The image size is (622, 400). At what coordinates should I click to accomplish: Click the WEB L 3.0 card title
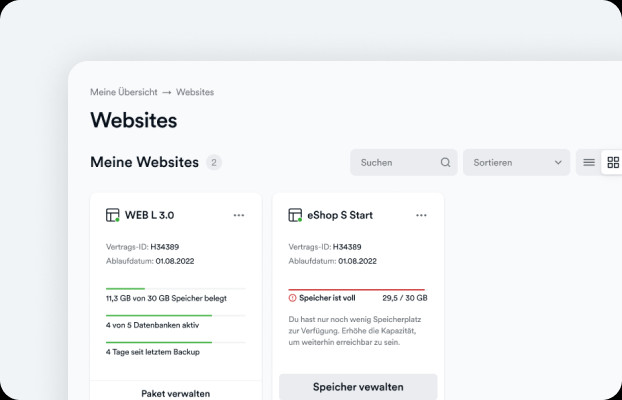[150, 215]
